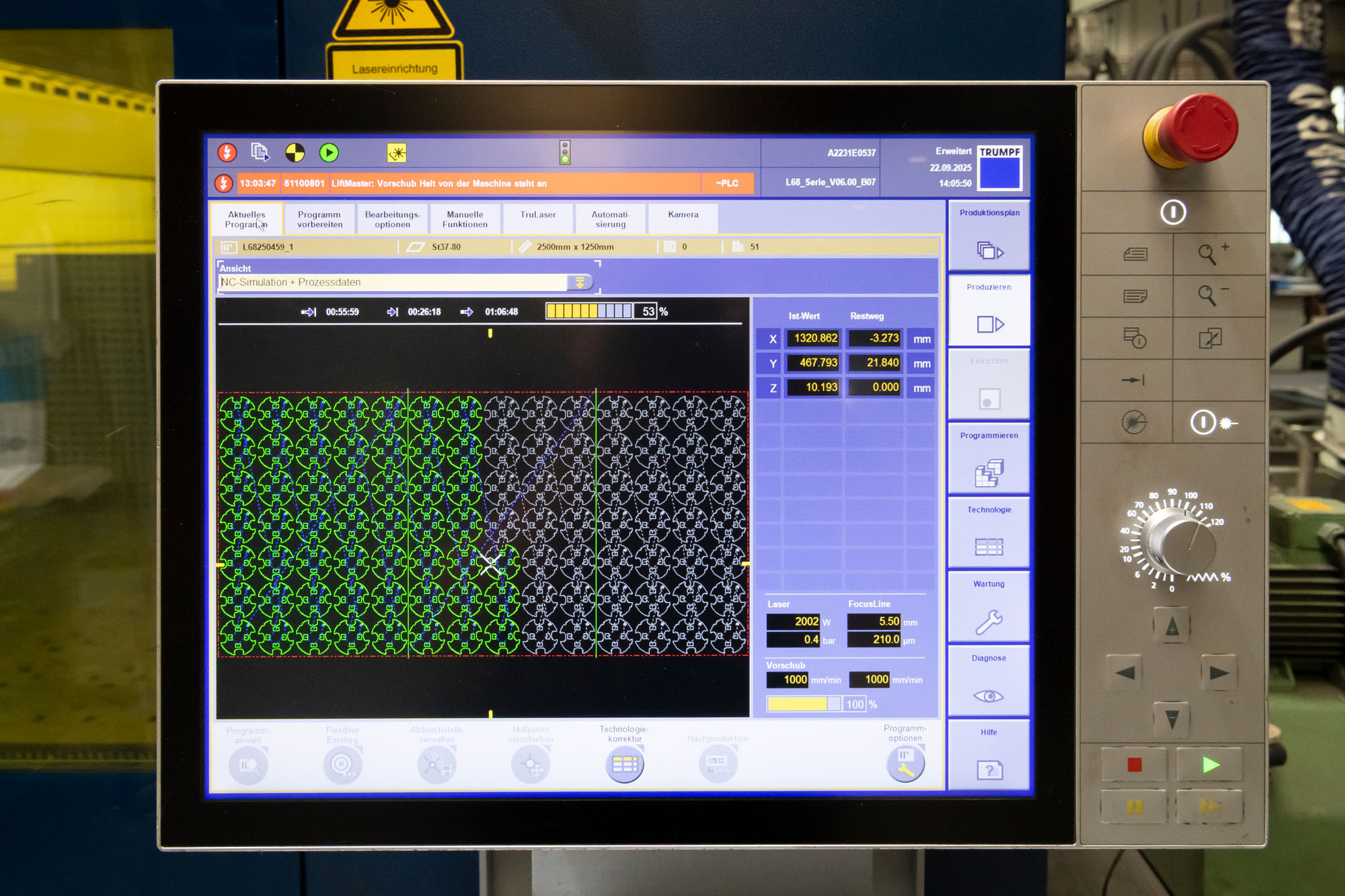
Task: Click the traffic light status indicator
Action: click(x=565, y=153)
